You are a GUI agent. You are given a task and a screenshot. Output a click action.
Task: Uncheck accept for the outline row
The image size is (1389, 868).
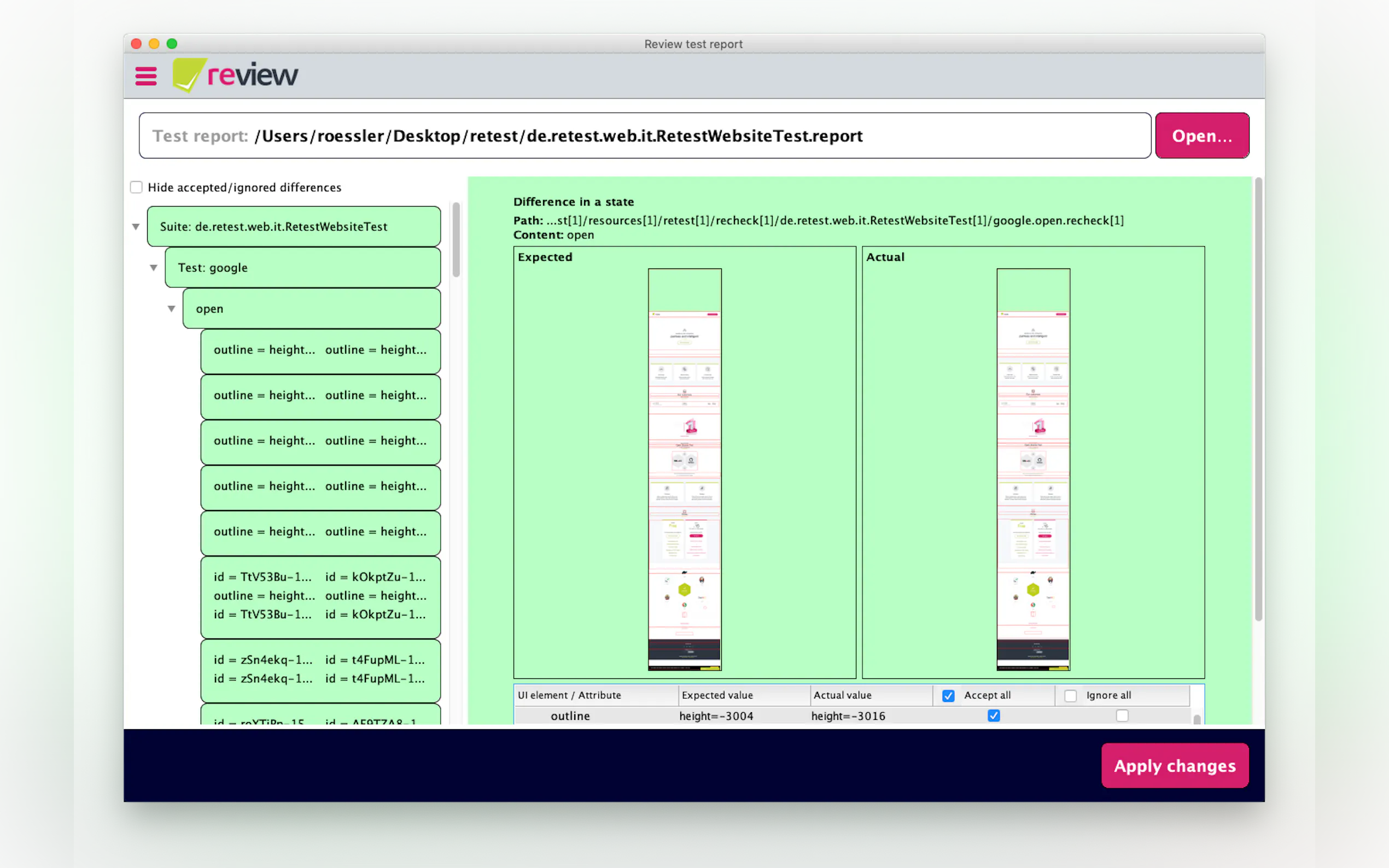tap(994, 716)
